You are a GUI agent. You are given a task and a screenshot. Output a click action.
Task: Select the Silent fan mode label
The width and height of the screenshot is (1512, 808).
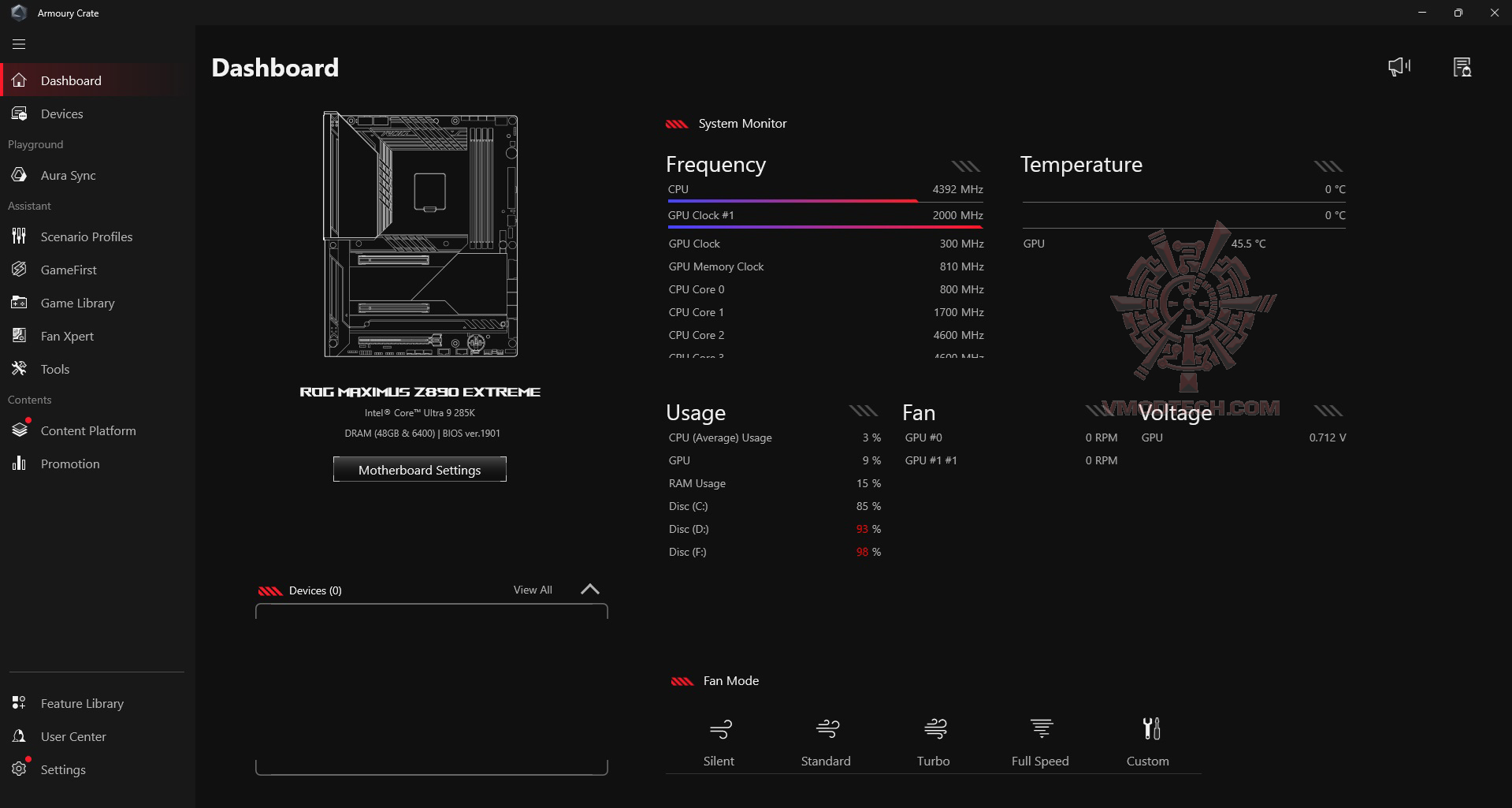(x=719, y=761)
